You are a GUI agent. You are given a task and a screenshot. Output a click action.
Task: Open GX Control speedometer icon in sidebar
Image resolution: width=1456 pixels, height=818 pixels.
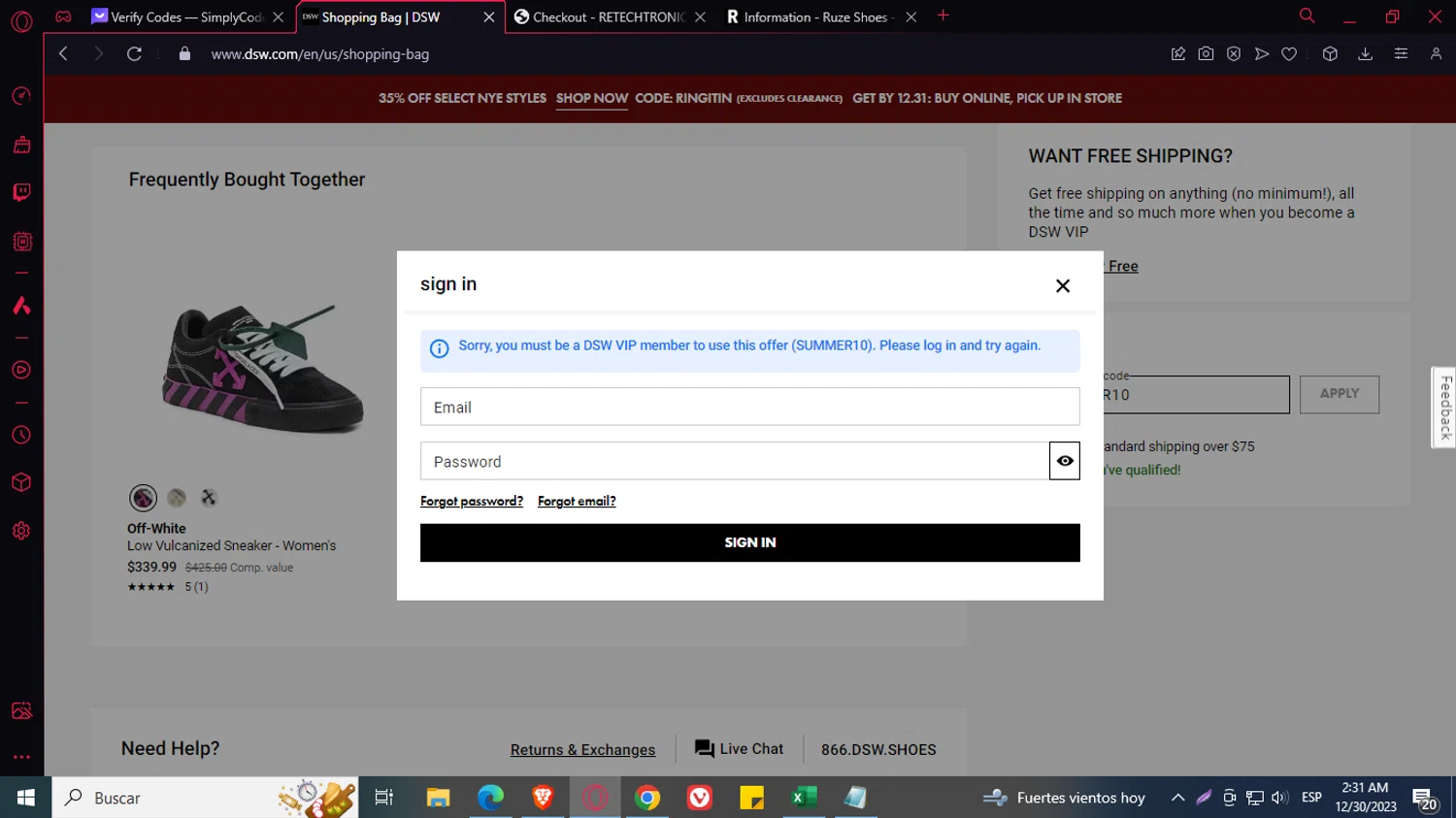21,96
